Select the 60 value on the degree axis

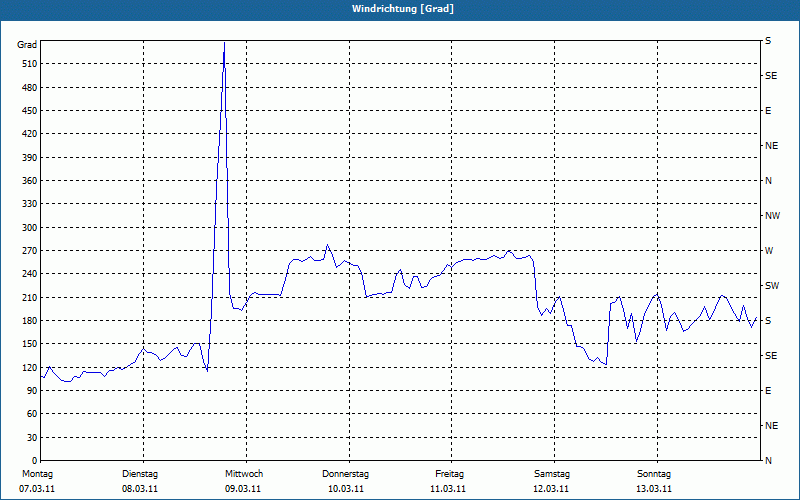coord(32,414)
